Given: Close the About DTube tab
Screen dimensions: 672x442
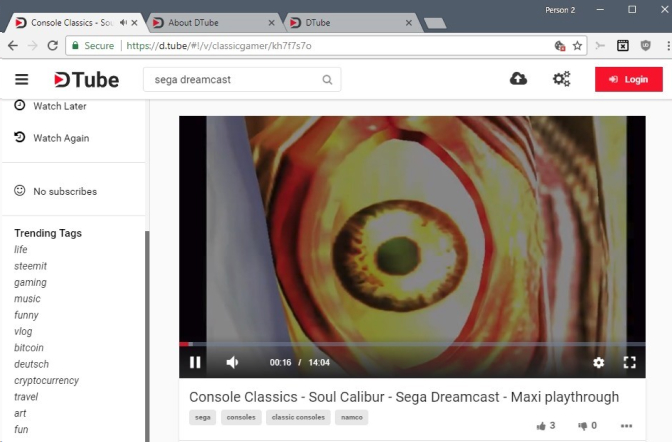Looking at the screenshot, I should click(x=271, y=23).
